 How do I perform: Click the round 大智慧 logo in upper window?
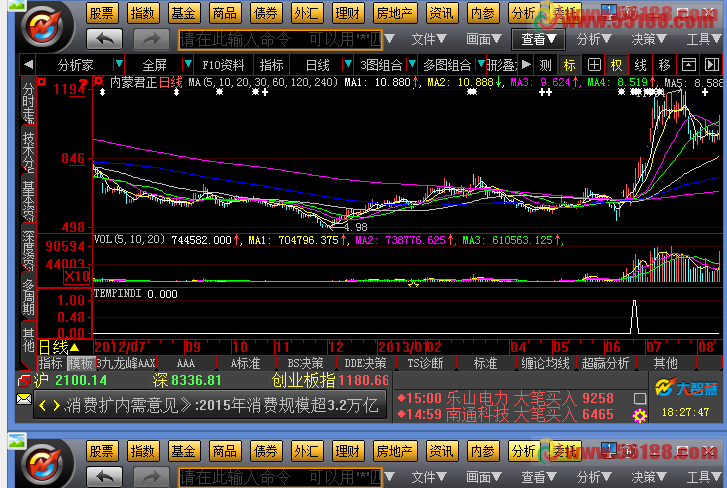tap(44, 26)
